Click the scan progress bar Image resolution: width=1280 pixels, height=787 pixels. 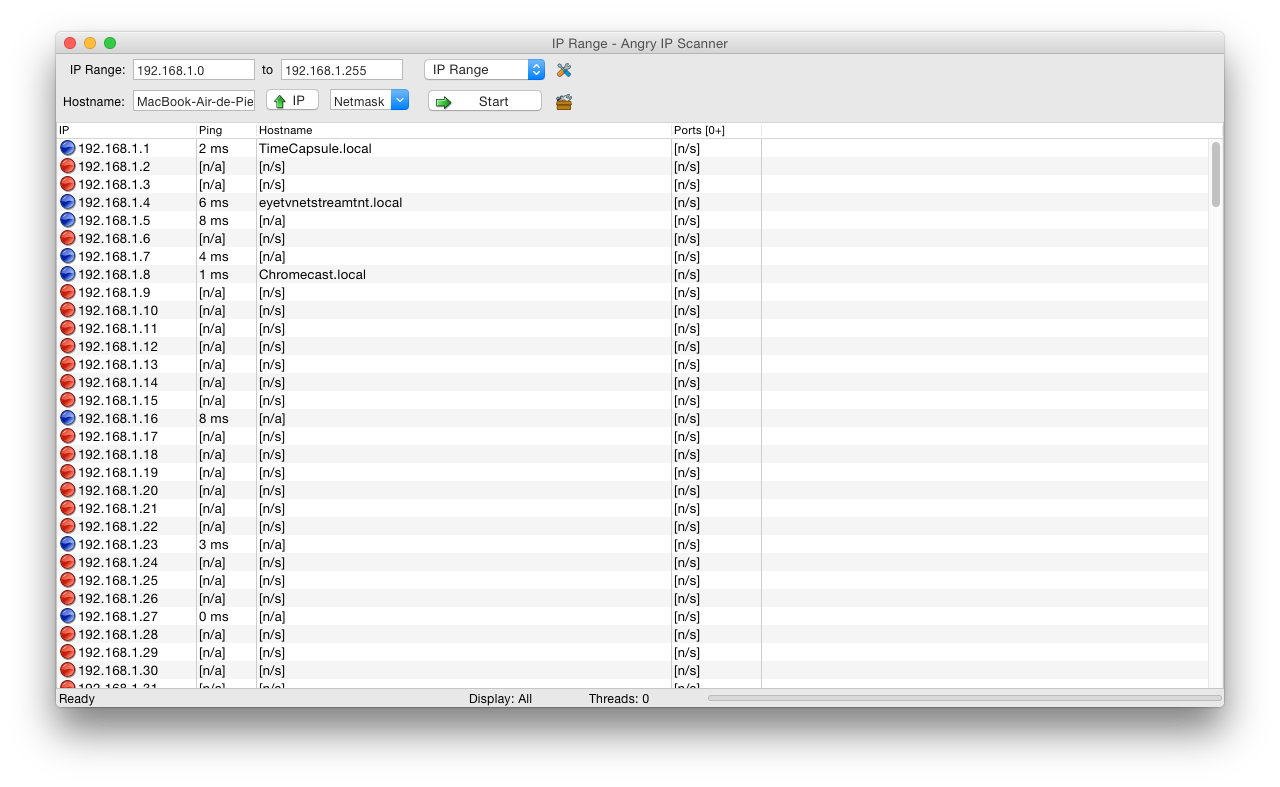965,698
